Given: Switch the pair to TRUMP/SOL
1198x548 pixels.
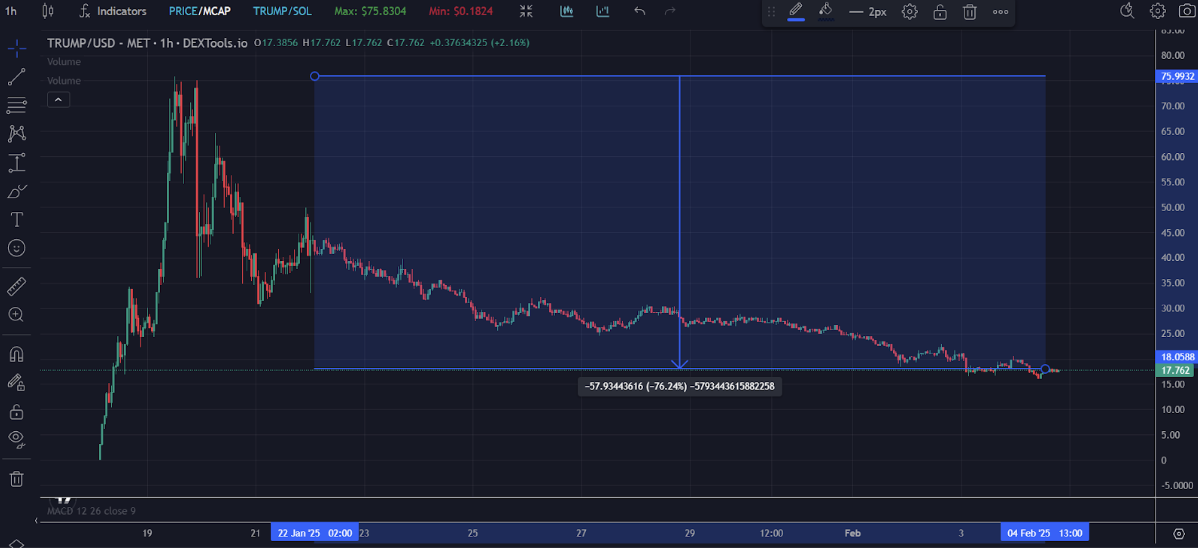Looking at the screenshot, I should (281, 11).
